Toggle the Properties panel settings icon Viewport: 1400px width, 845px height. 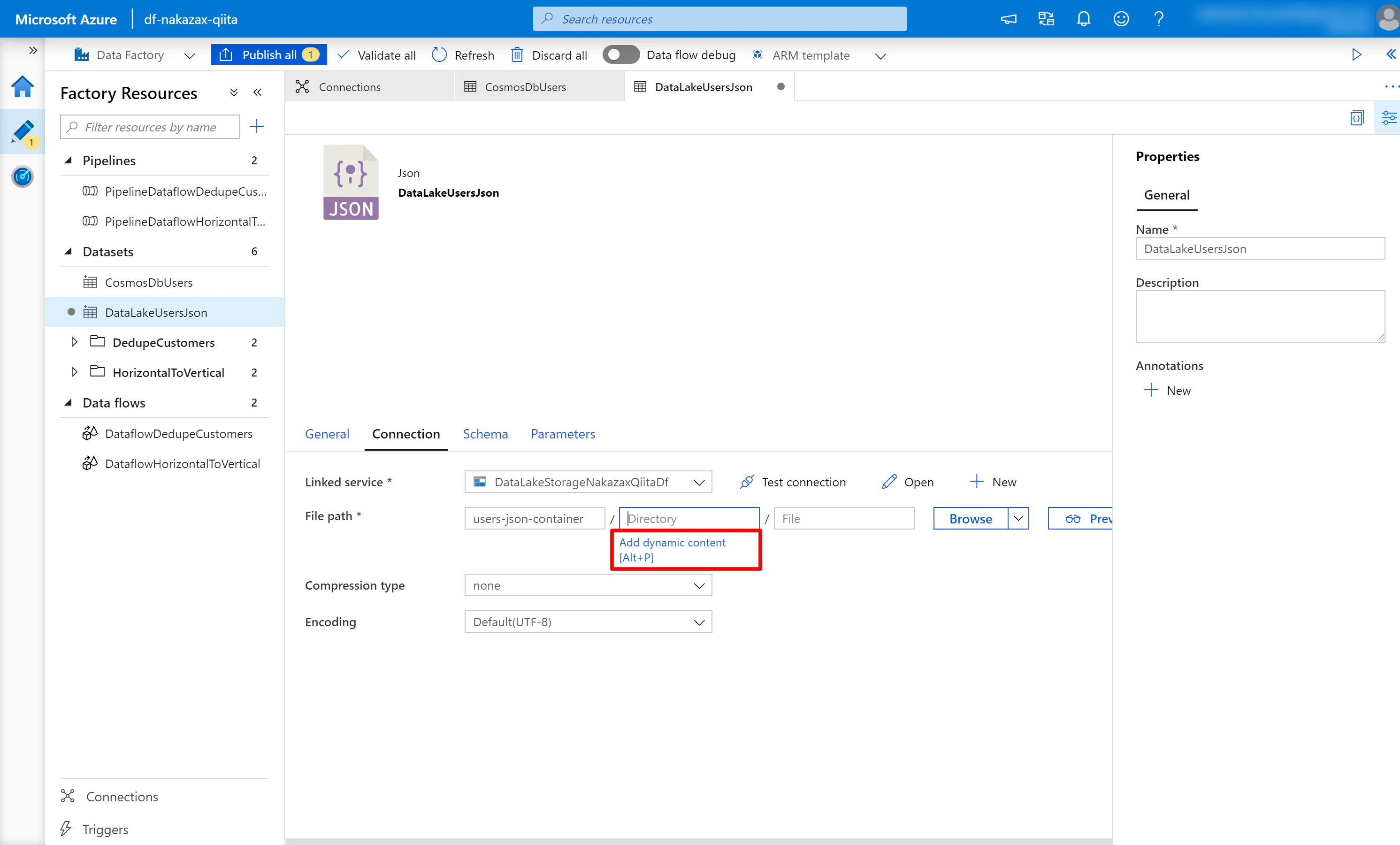(x=1389, y=118)
